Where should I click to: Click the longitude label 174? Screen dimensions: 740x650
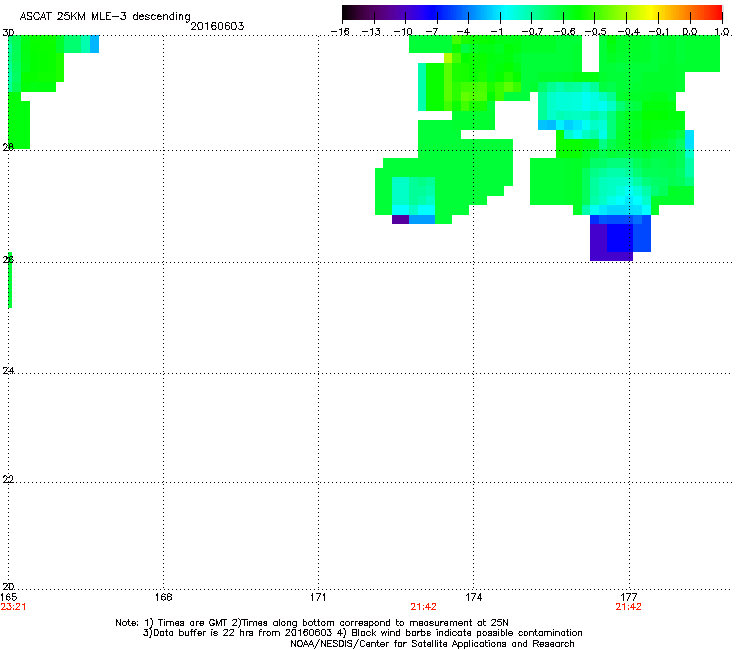coord(473,597)
